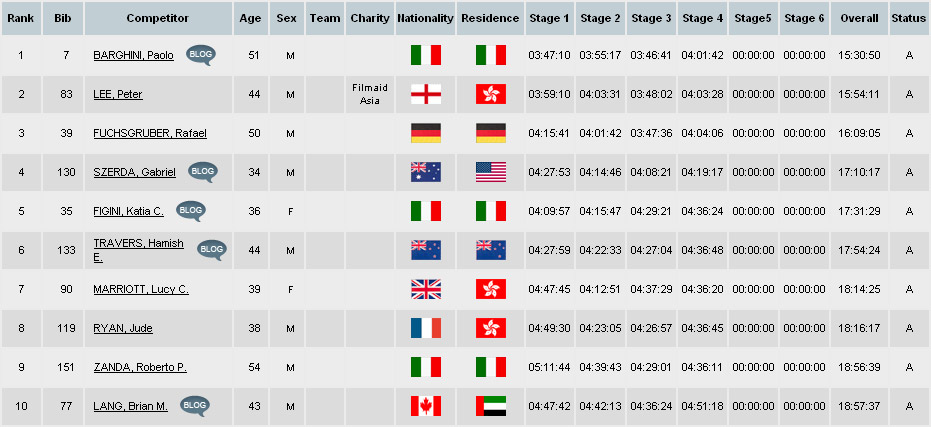931x427 pixels.
Task: Click Lucy Marriott's United Kingdom nationality flag
Action: [x=426, y=289]
